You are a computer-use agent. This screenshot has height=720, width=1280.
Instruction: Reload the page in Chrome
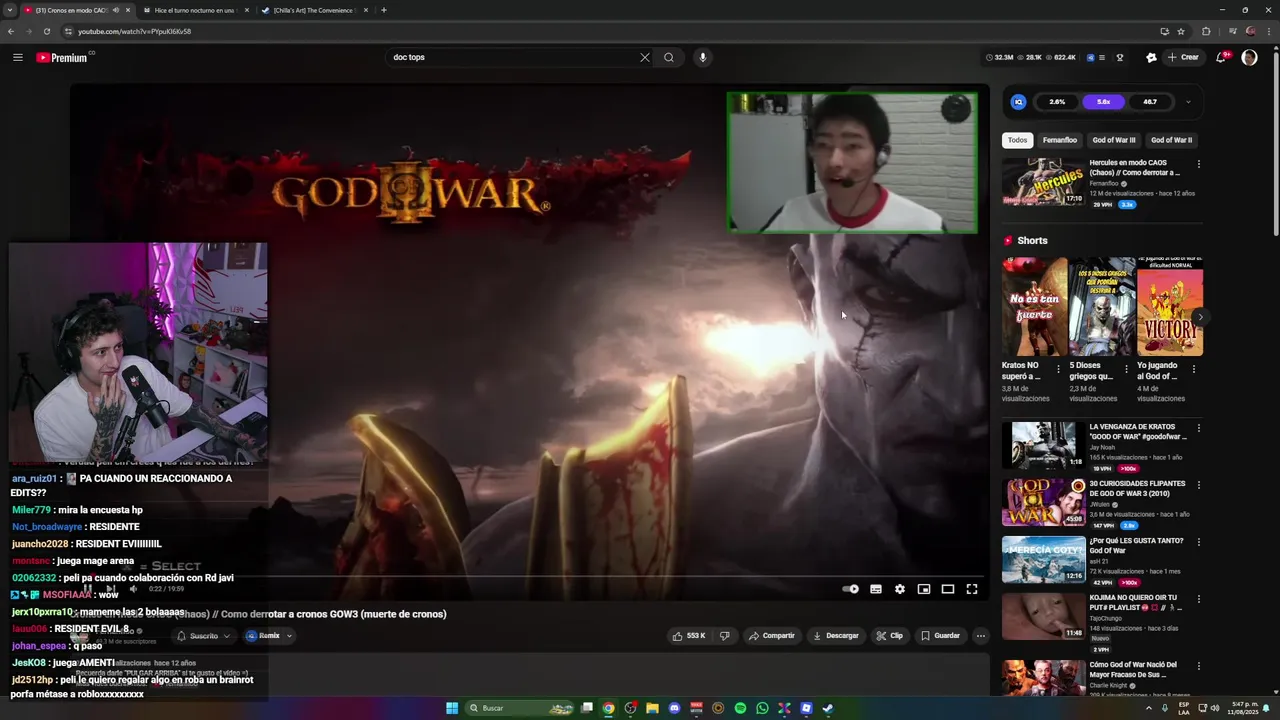coord(46,31)
